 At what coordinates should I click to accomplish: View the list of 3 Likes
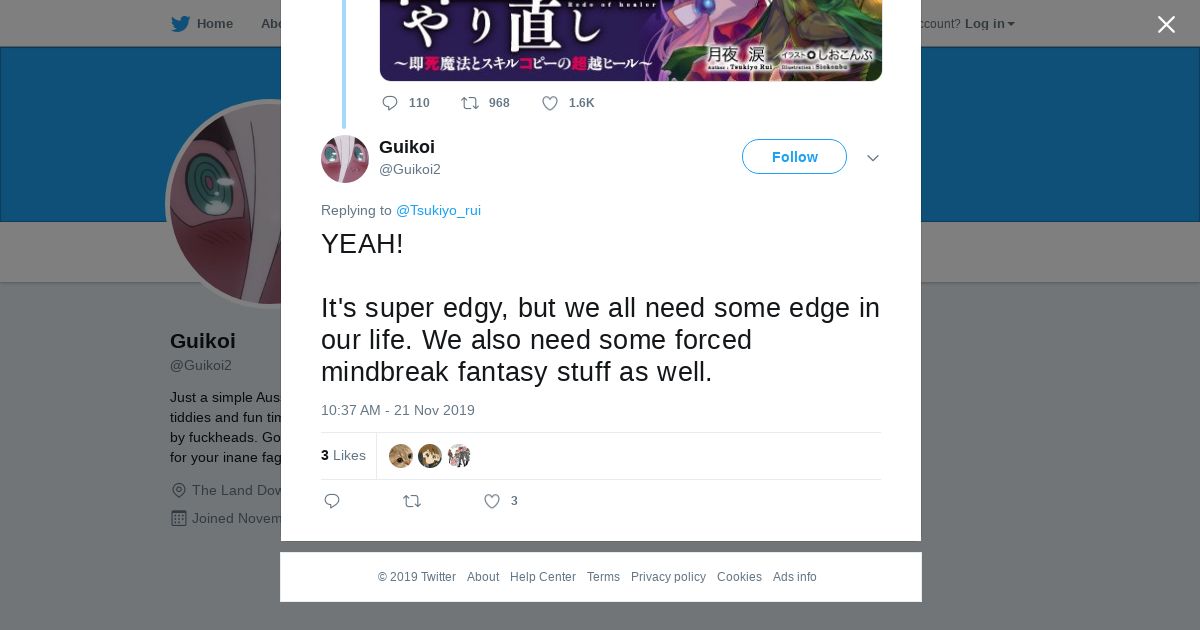click(343, 455)
